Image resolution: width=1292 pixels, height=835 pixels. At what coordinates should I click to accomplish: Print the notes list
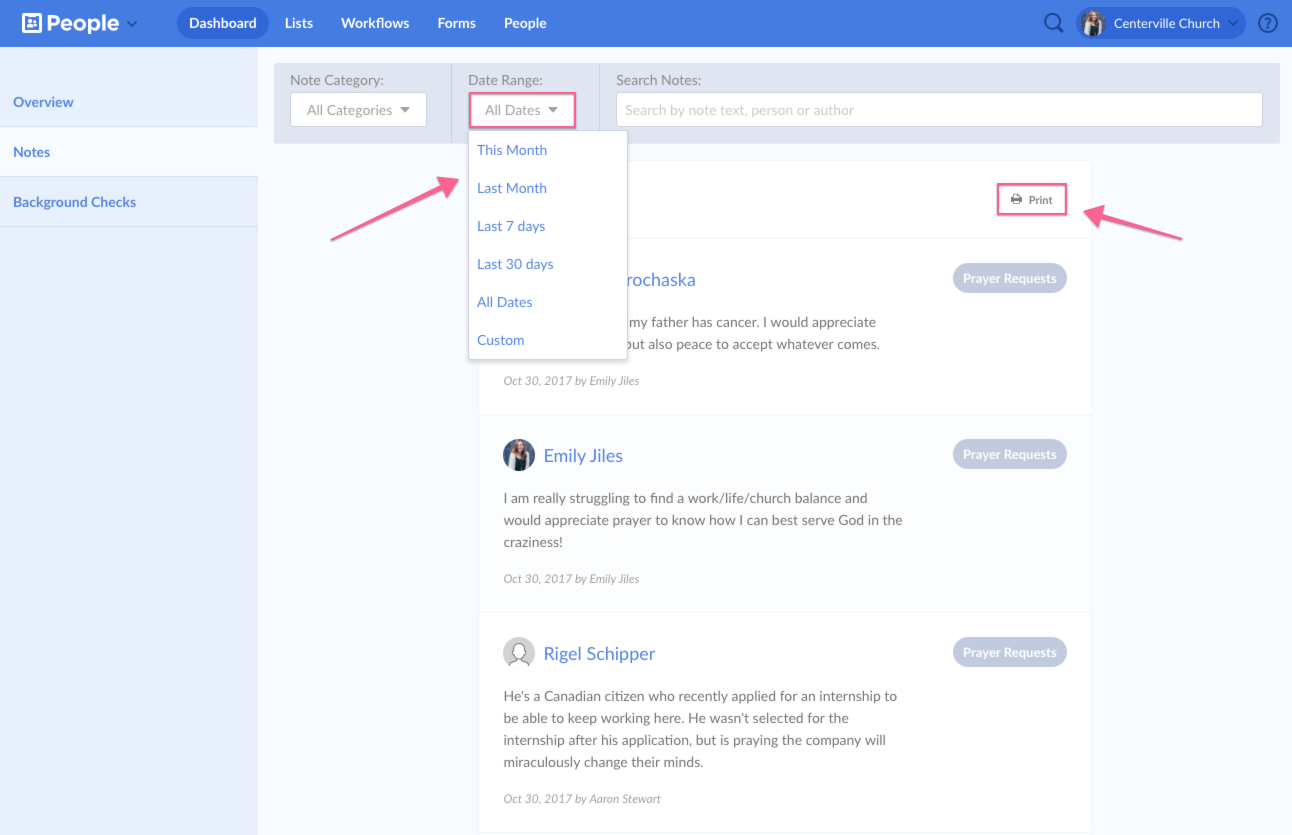tap(1032, 200)
